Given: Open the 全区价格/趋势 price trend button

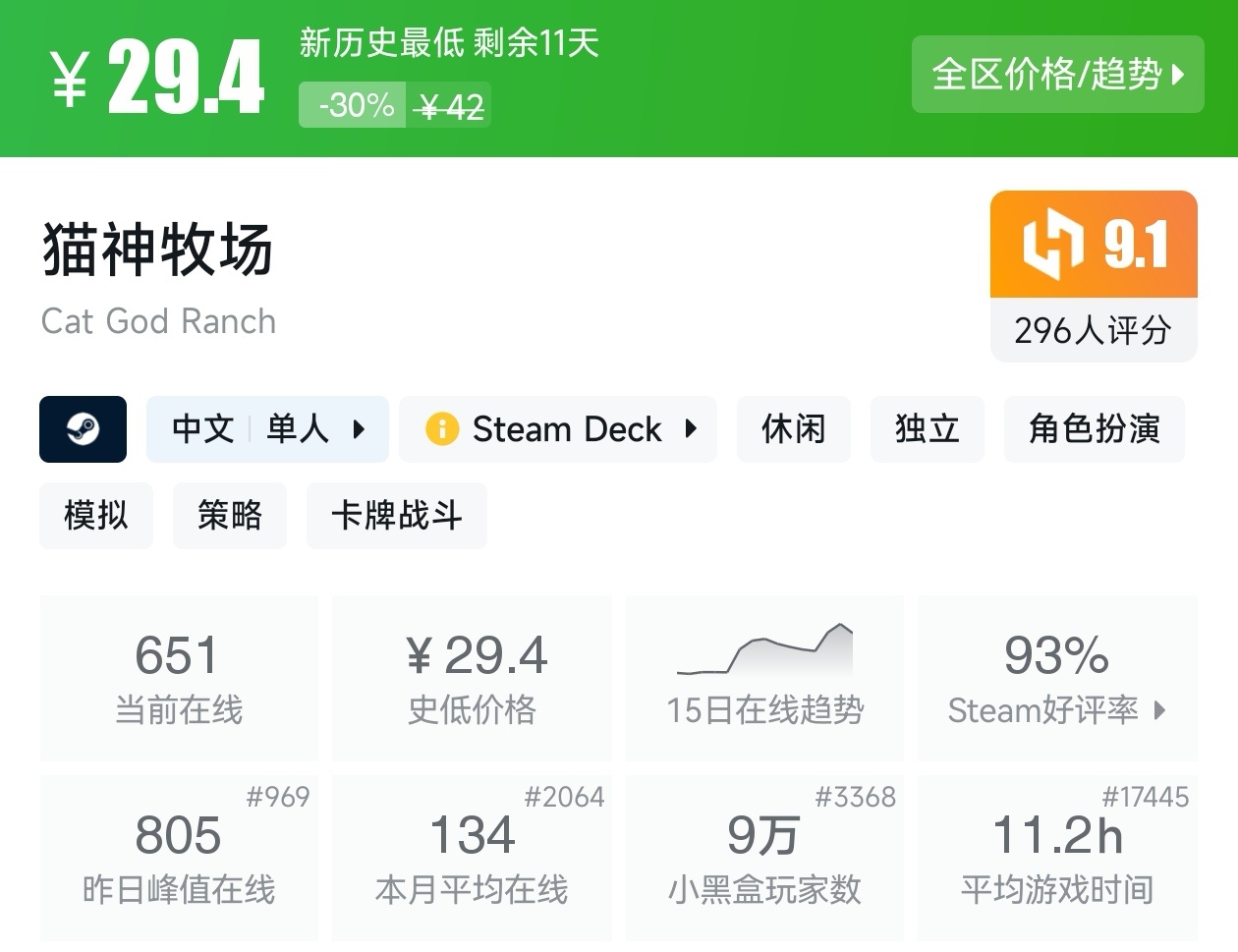Looking at the screenshot, I should point(1057,74).
